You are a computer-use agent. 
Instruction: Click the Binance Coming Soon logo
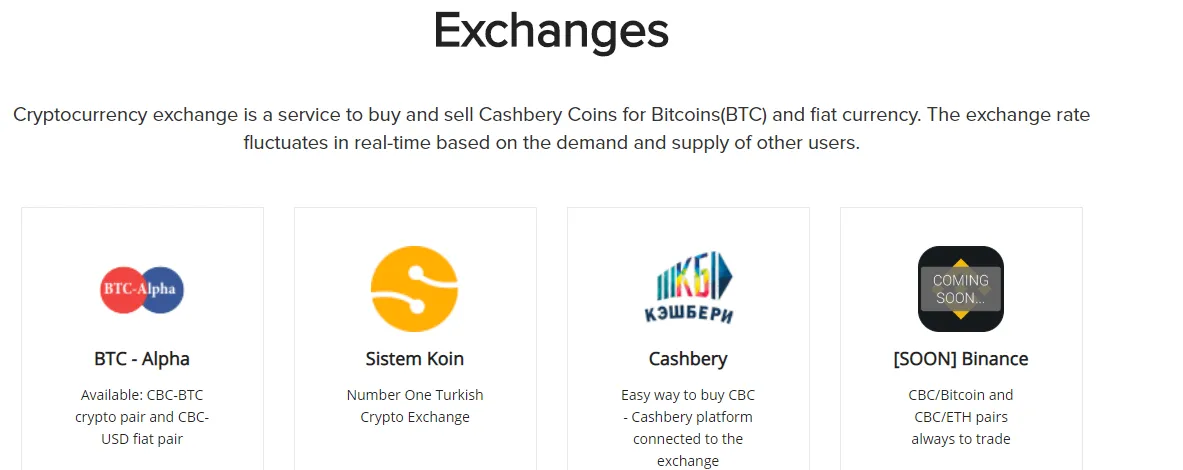pos(960,289)
